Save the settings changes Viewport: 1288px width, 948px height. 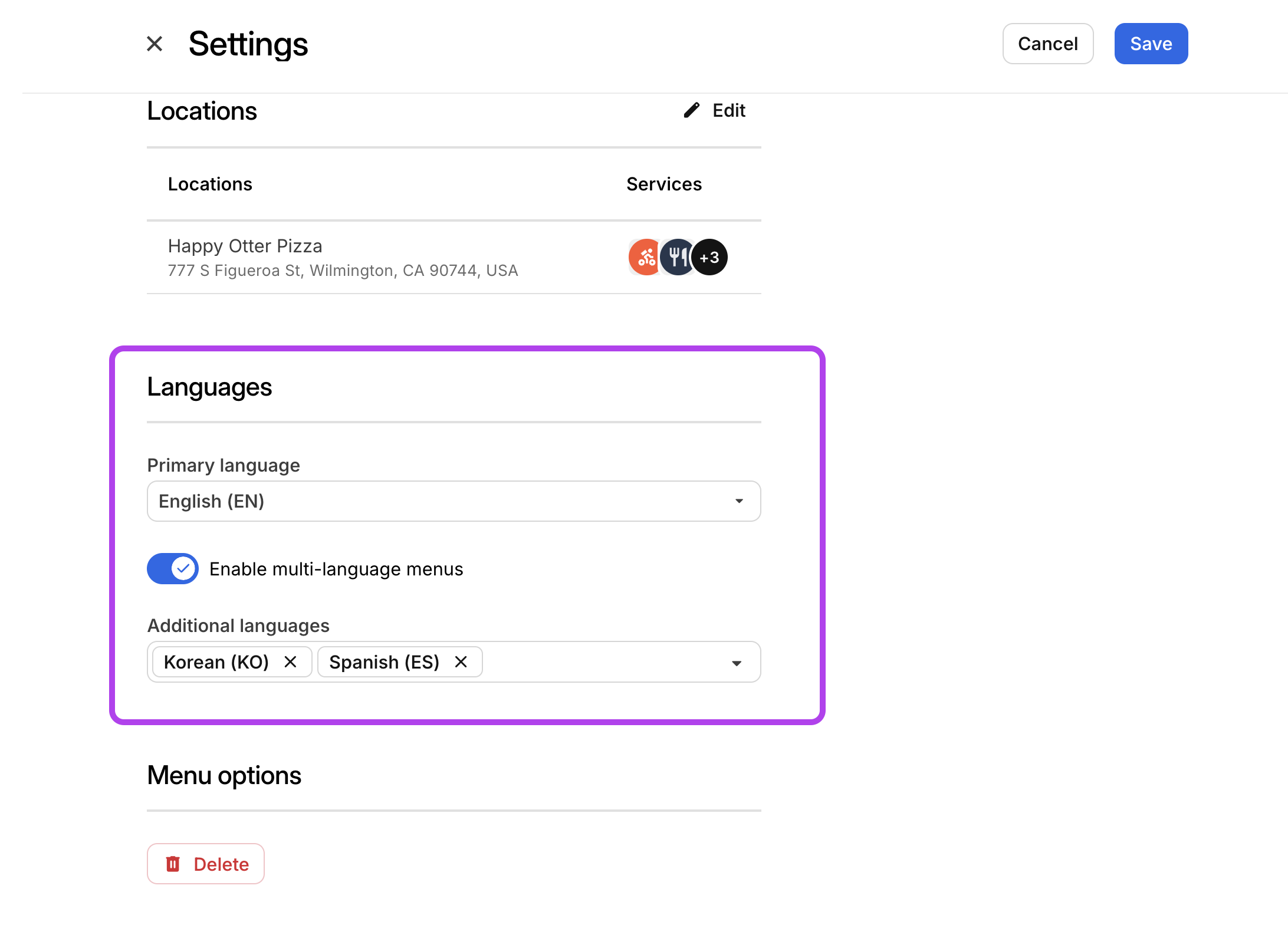1151,44
